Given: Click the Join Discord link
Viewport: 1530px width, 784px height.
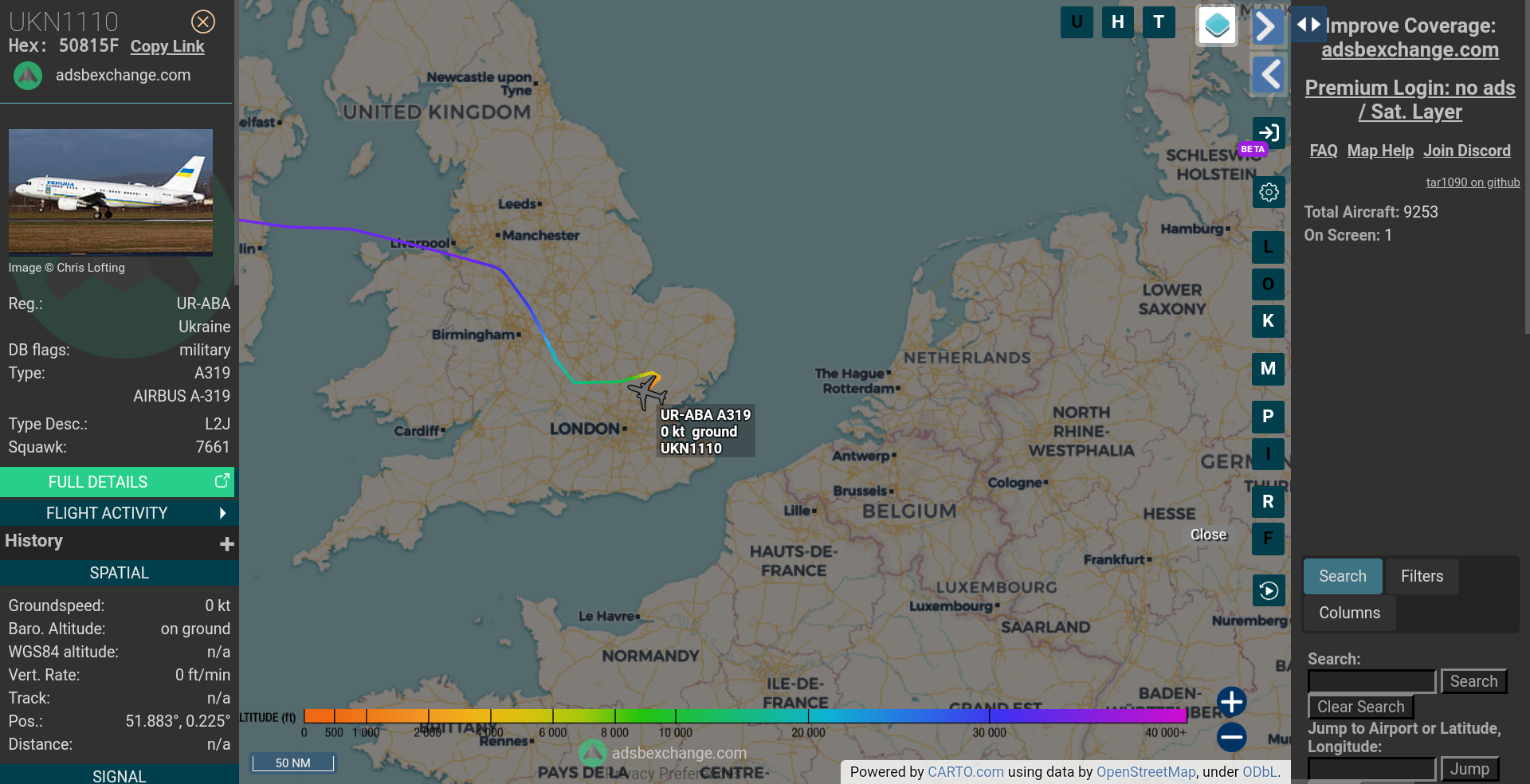Looking at the screenshot, I should point(1467,151).
